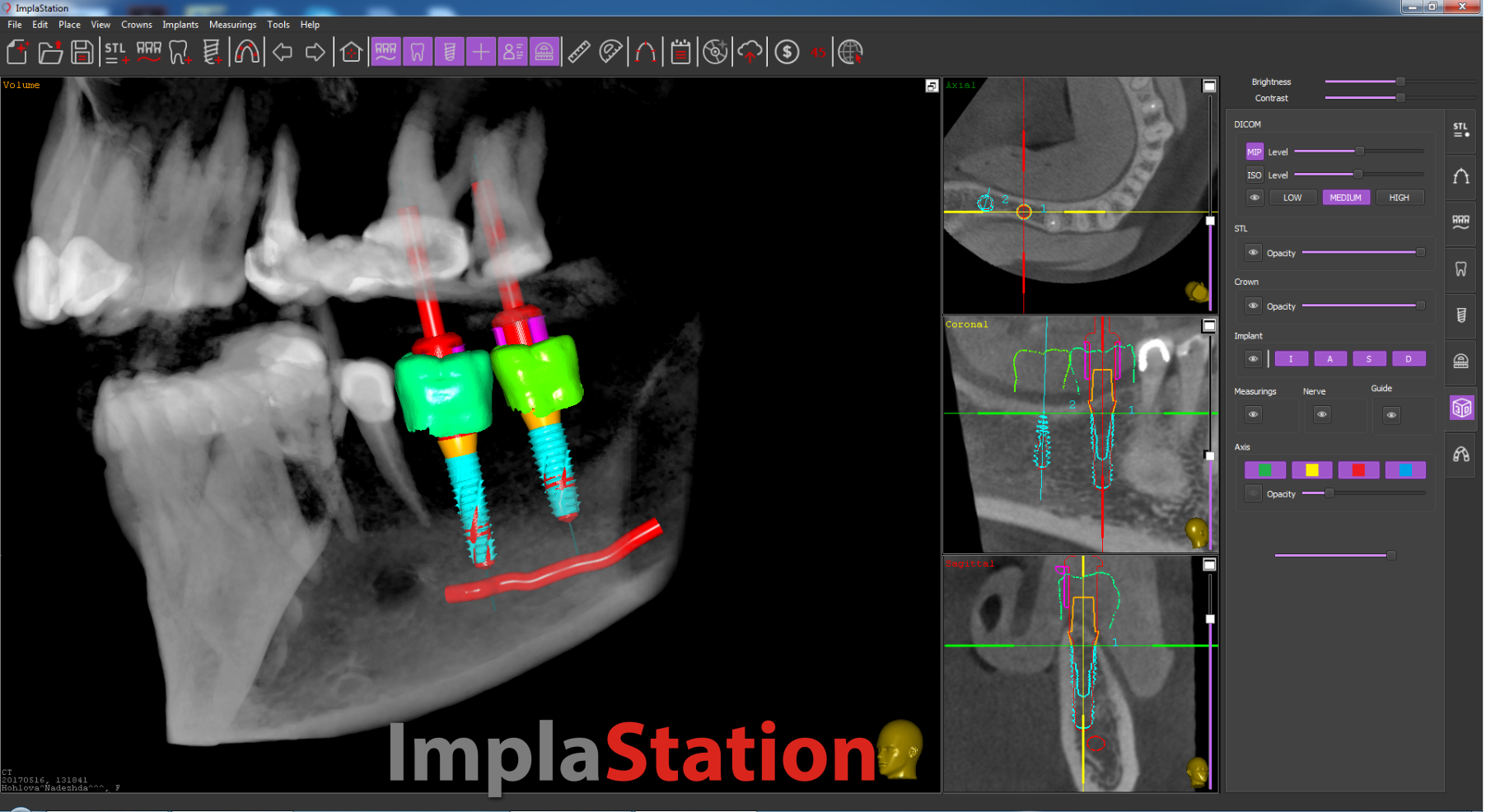Click the add teeth row icon
1486x812 pixels.
(x=148, y=52)
